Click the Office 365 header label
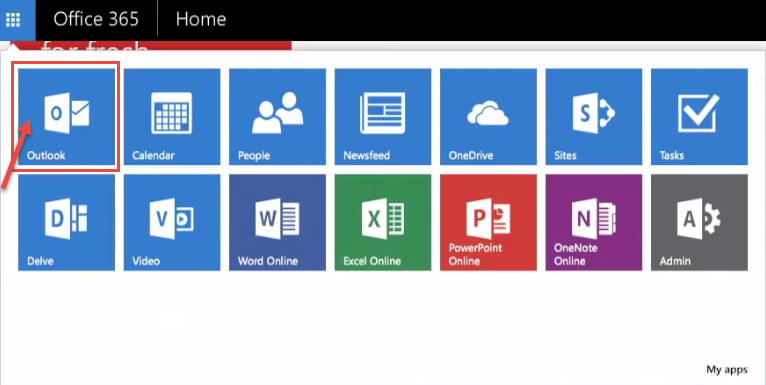The width and height of the screenshot is (766, 385). click(x=96, y=19)
